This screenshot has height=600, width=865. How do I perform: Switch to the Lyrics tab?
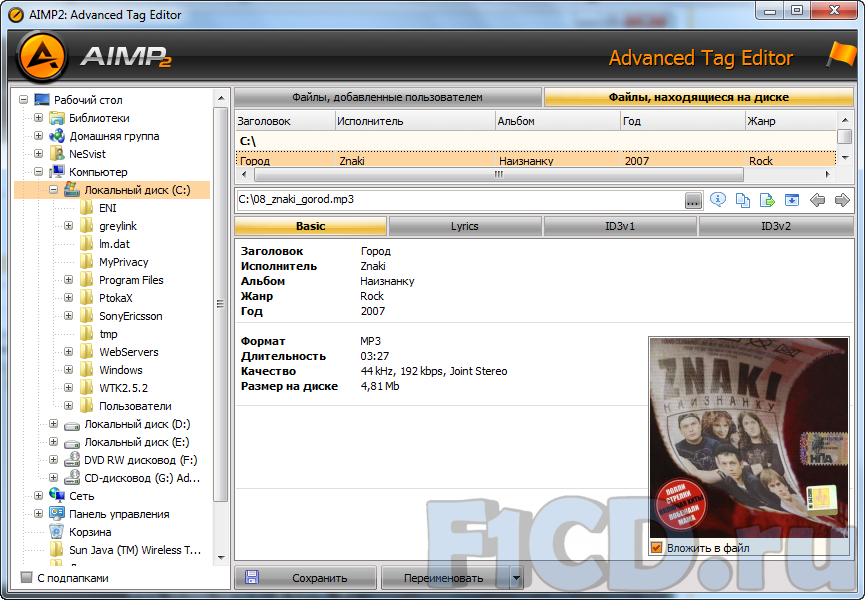pyautogui.click(x=464, y=226)
